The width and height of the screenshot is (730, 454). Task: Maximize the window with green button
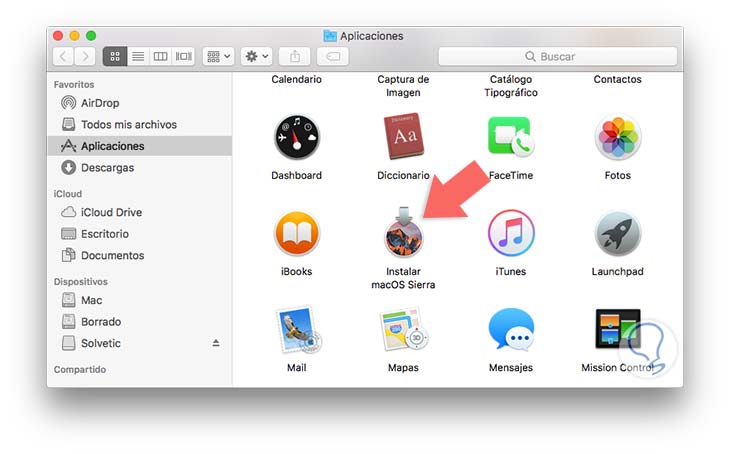(91, 35)
